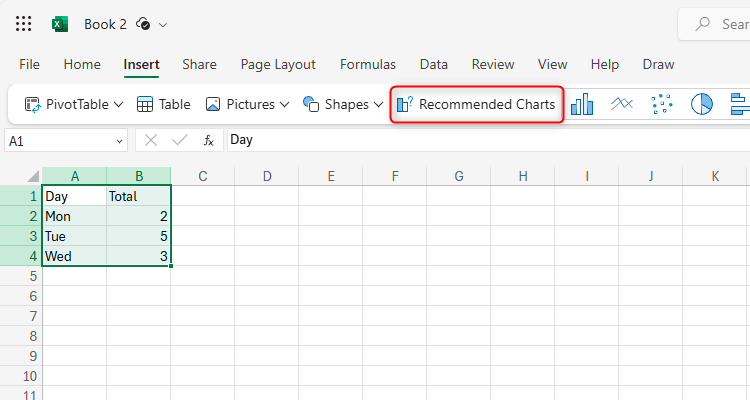
Task: Click the Excel logo icon
Action: point(61,24)
